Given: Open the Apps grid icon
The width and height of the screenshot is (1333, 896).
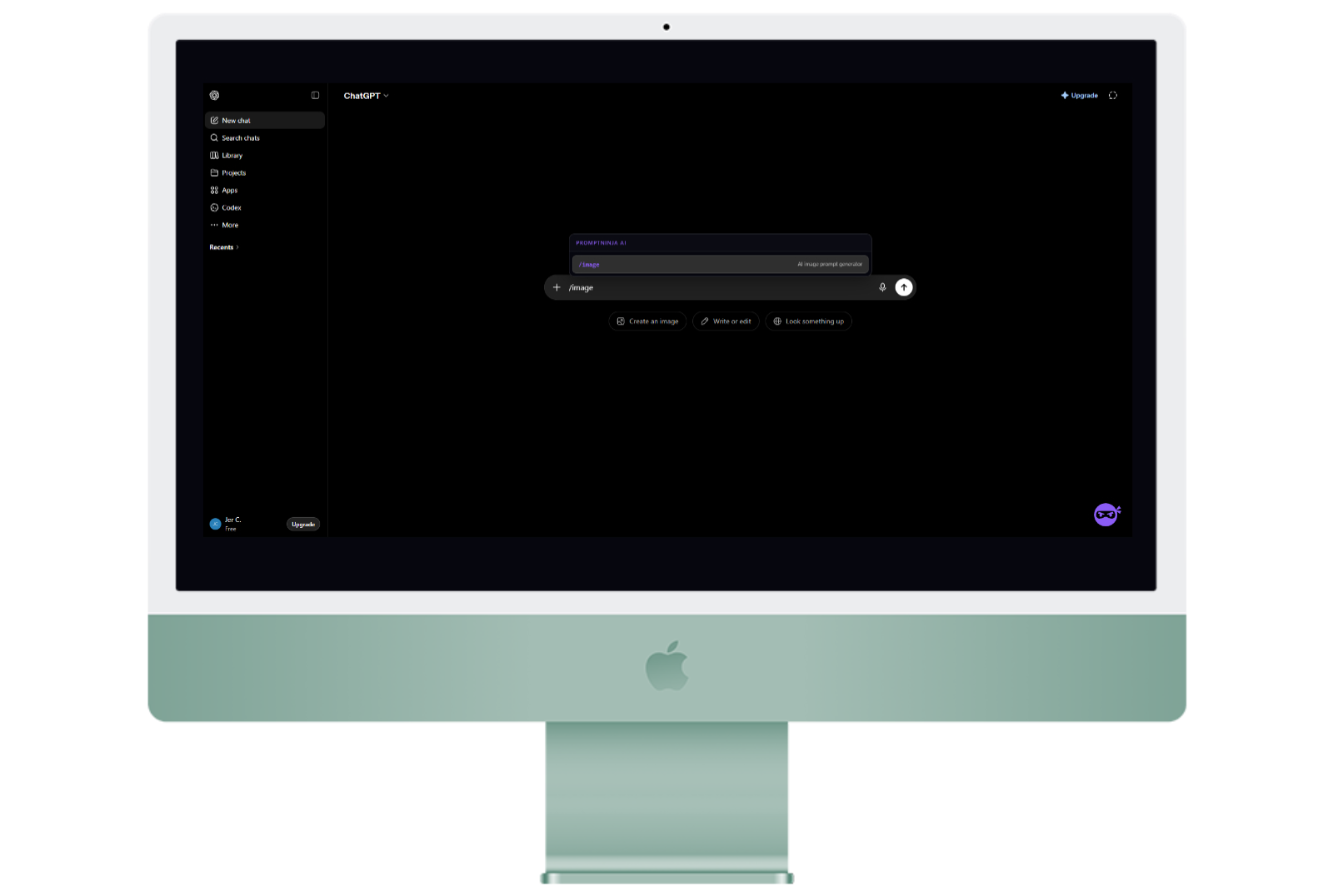Looking at the screenshot, I should pos(214,191).
